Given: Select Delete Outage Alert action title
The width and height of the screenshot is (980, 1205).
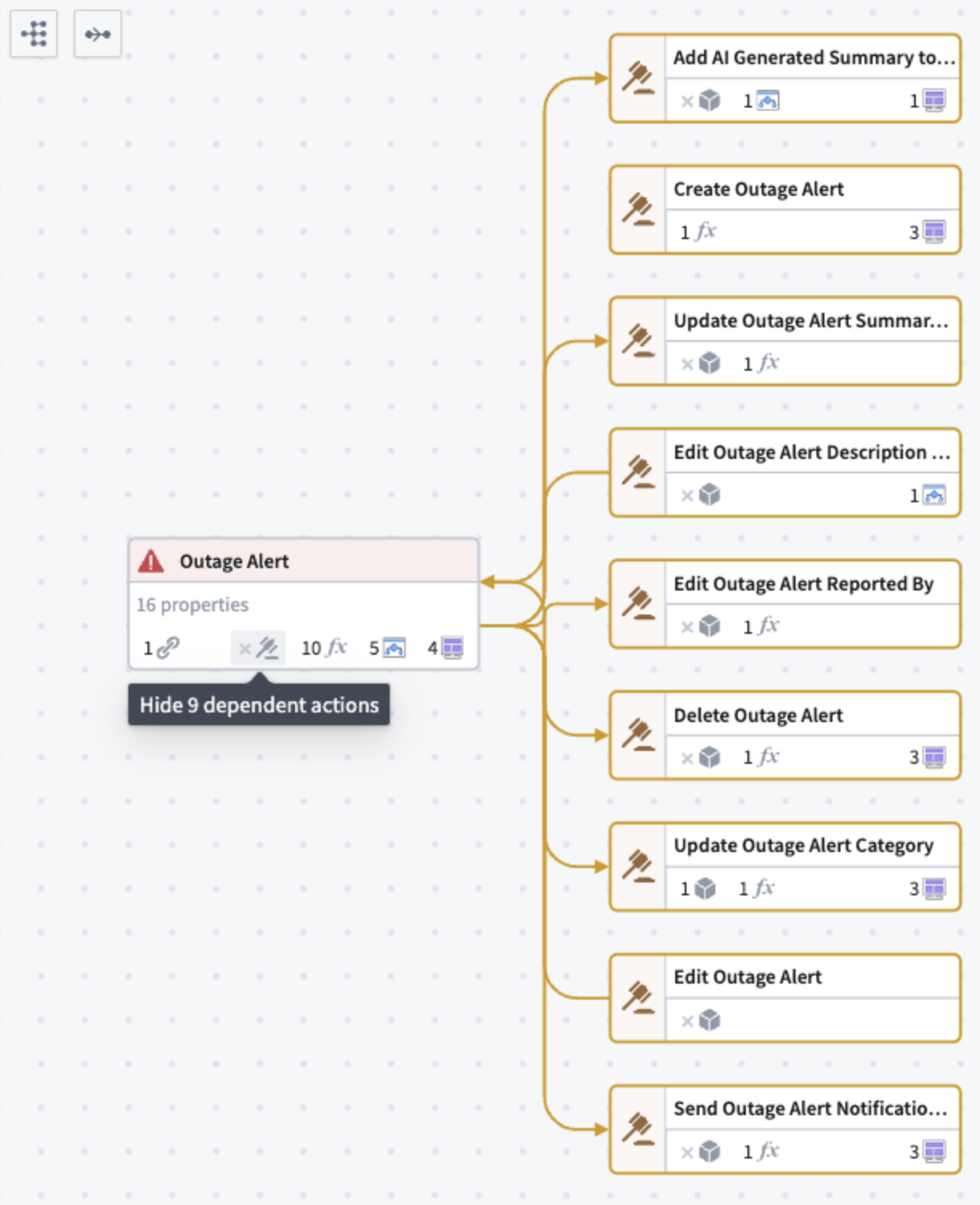Looking at the screenshot, I should (x=759, y=716).
